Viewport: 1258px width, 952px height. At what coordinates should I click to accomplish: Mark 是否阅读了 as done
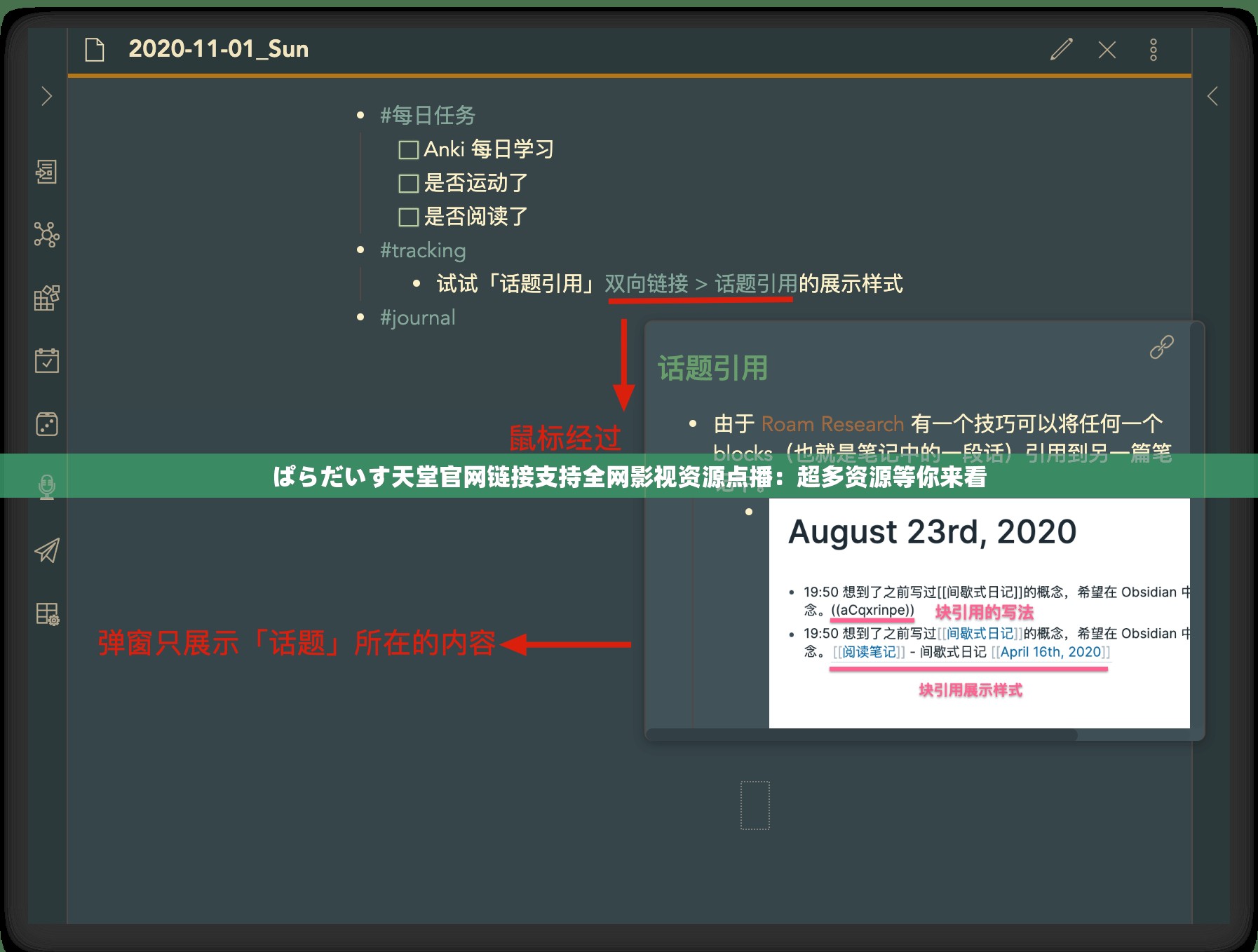tap(407, 217)
